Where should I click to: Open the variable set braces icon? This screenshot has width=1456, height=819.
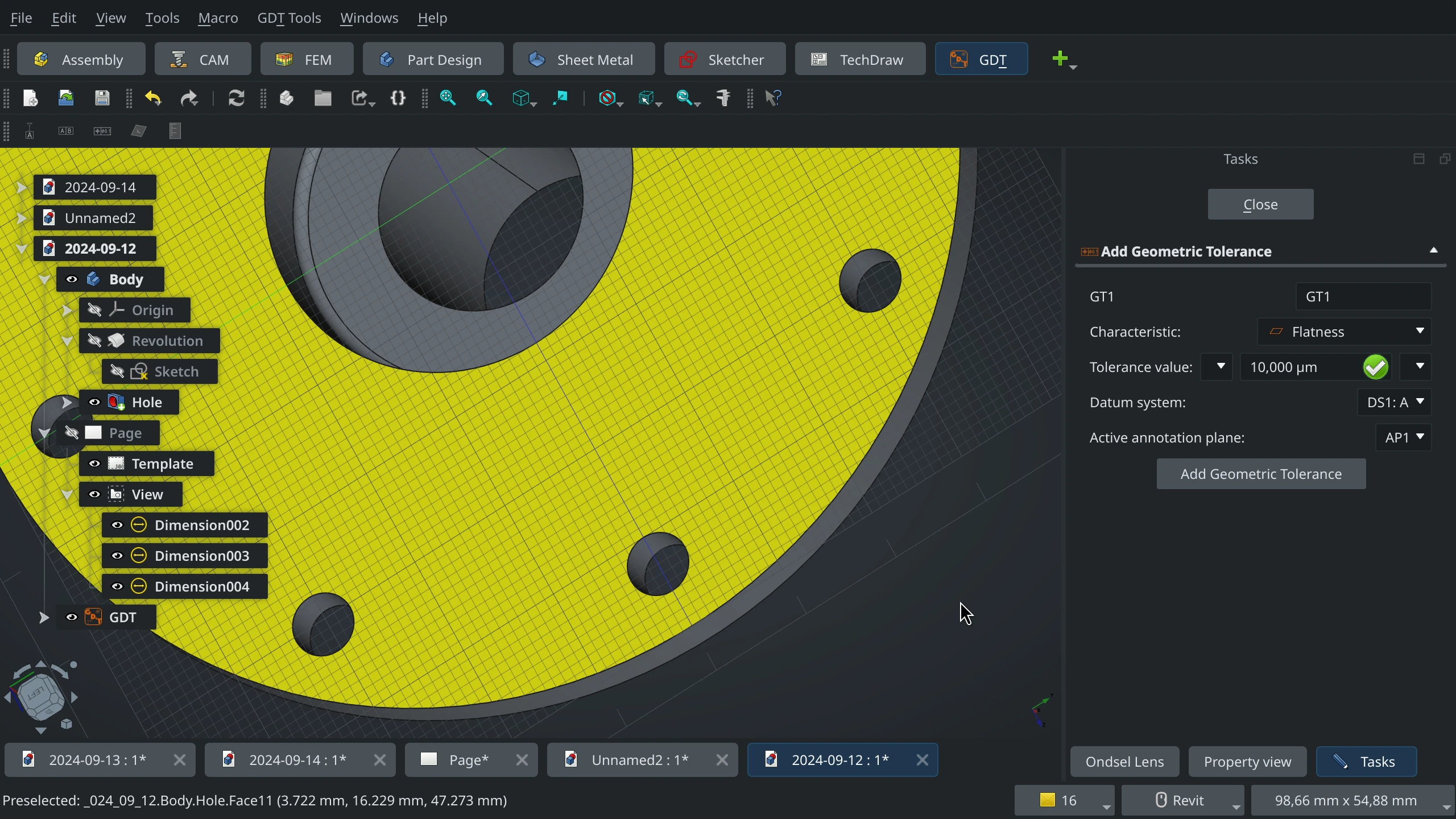coord(398,98)
